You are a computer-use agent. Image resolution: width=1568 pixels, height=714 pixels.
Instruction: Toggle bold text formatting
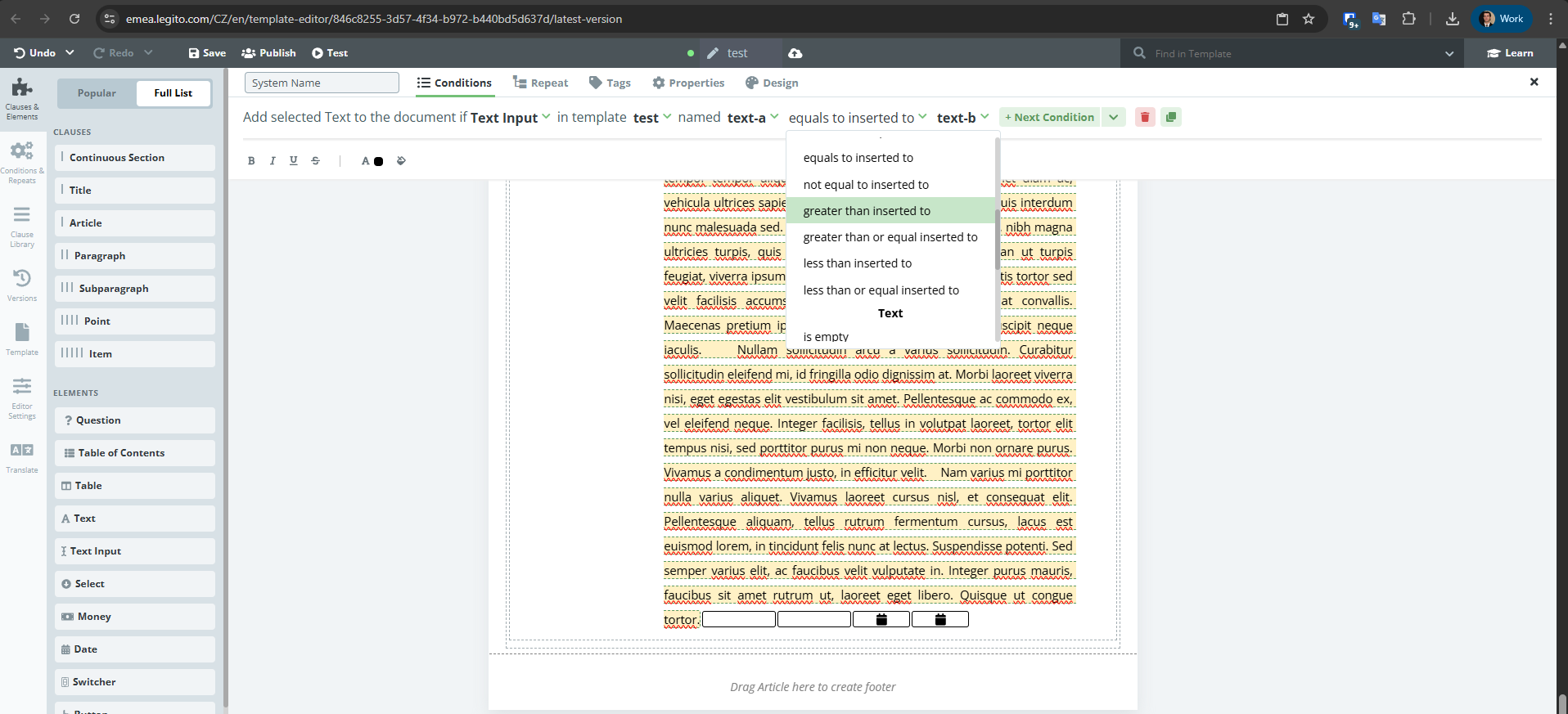pos(251,161)
